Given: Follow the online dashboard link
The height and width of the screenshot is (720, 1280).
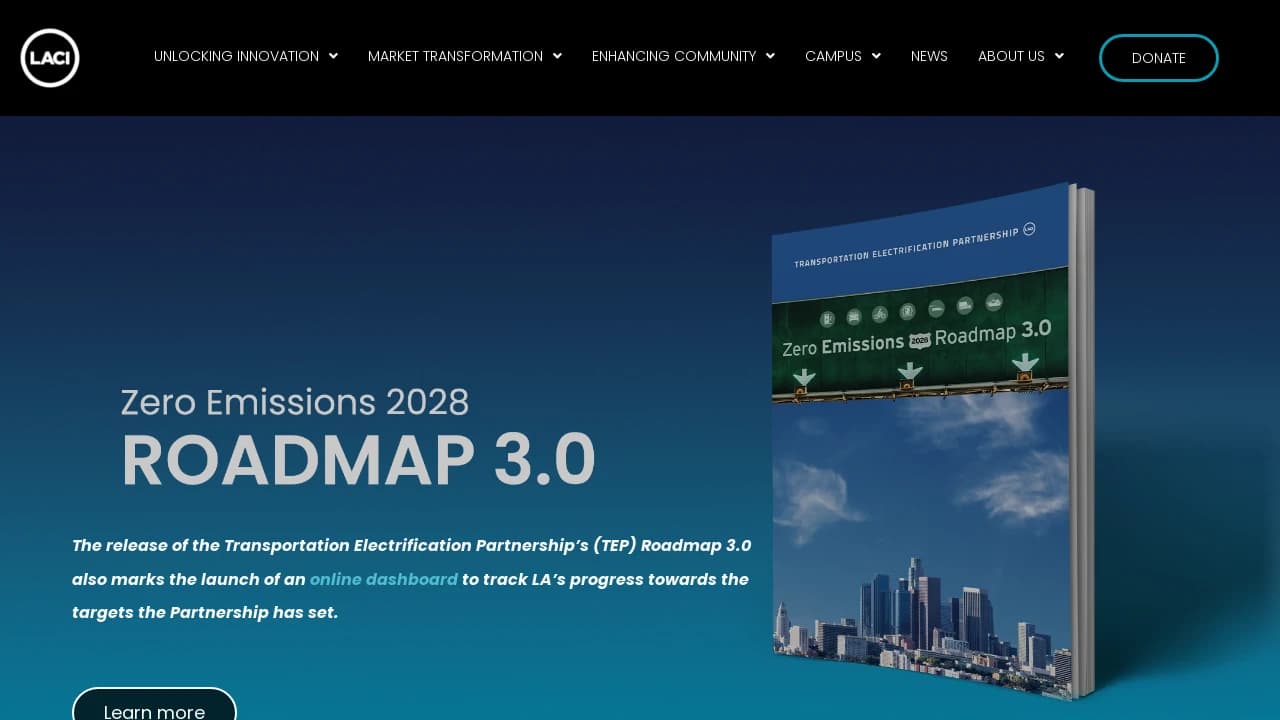Looking at the screenshot, I should [384, 579].
